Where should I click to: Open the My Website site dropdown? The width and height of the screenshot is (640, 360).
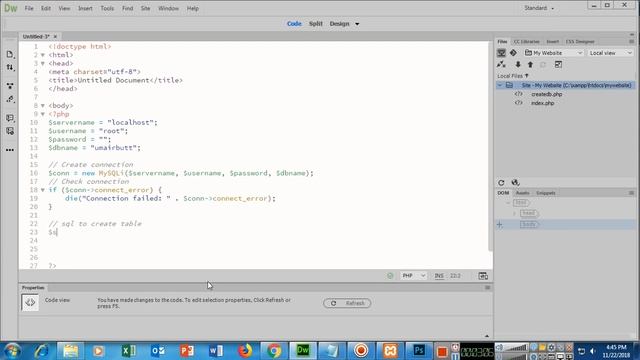coord(553,53)
